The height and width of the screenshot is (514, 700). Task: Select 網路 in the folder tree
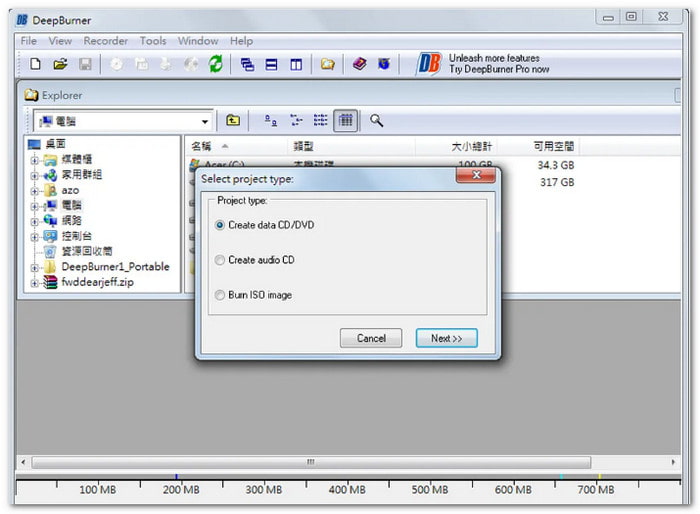(71, 221)
